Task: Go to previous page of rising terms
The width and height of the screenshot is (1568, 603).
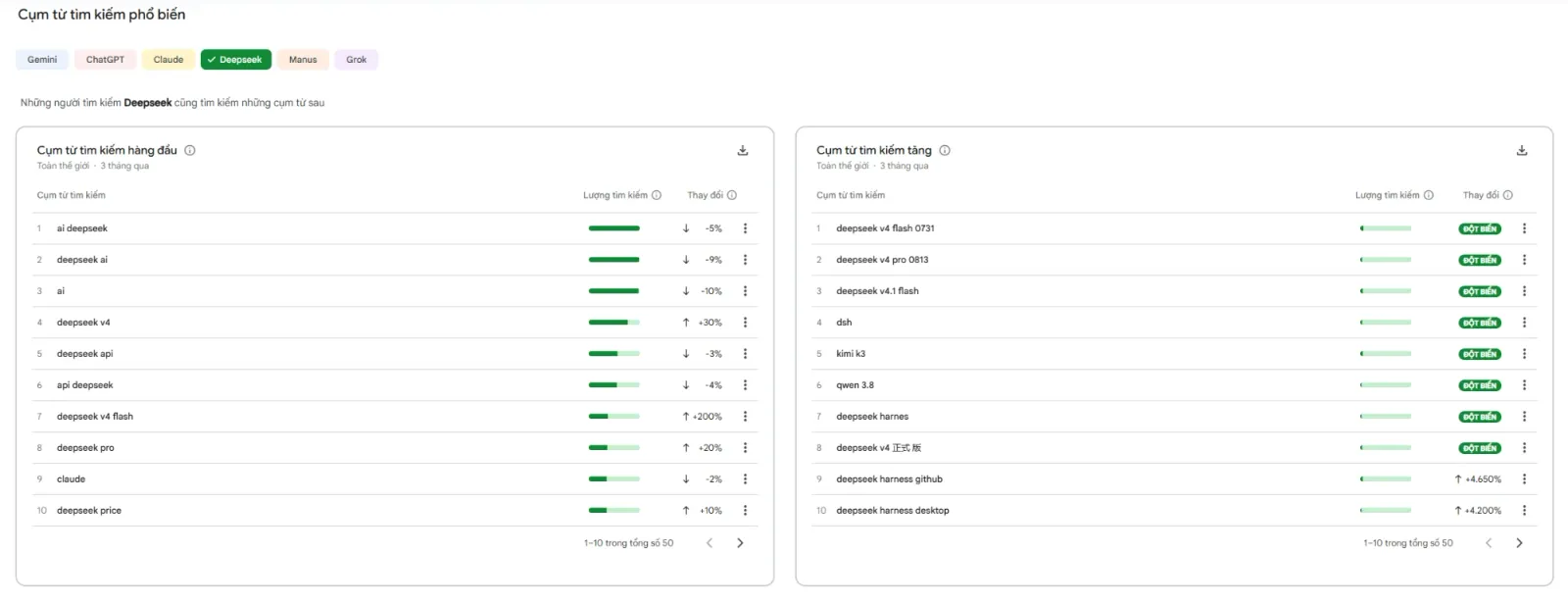Action: pos(1489,543)
